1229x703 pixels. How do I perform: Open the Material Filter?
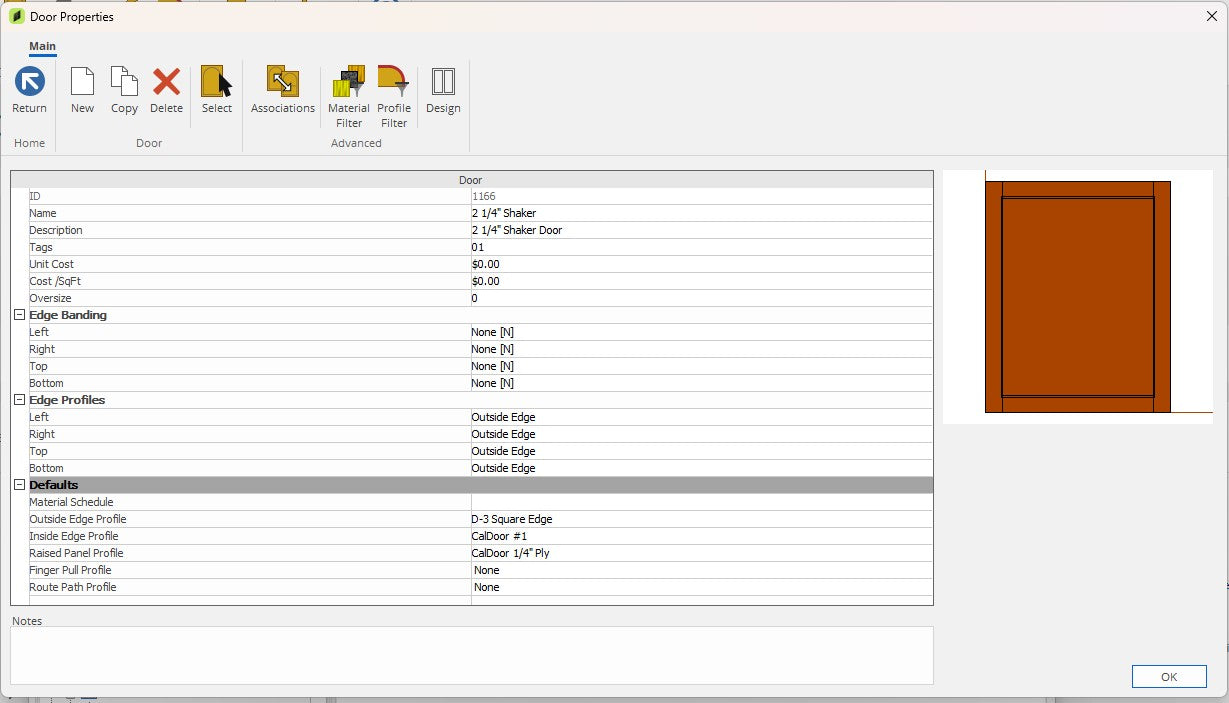(x=349, y=82)
